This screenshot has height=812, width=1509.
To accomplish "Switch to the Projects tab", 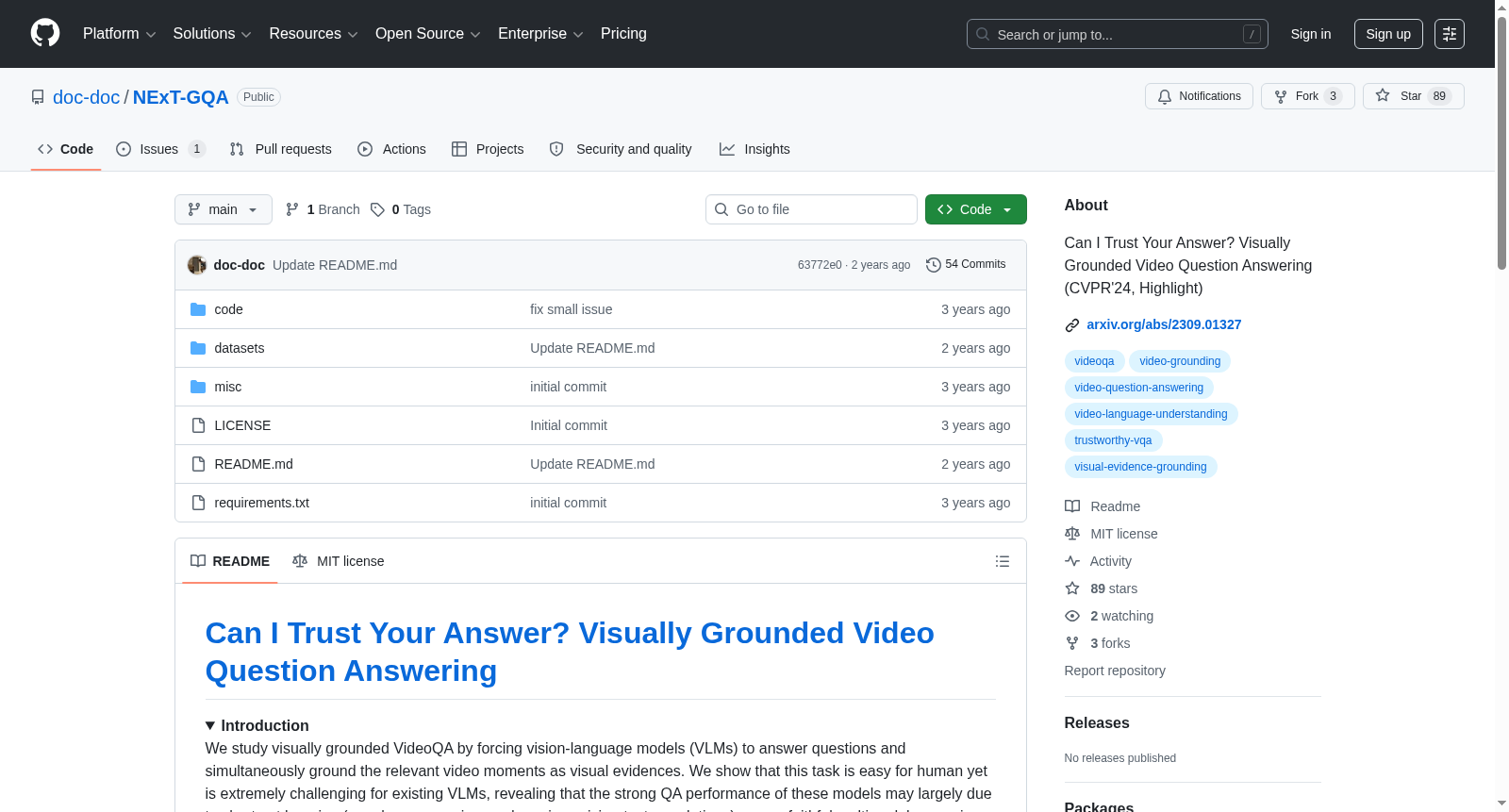I will tap(488, 149).
